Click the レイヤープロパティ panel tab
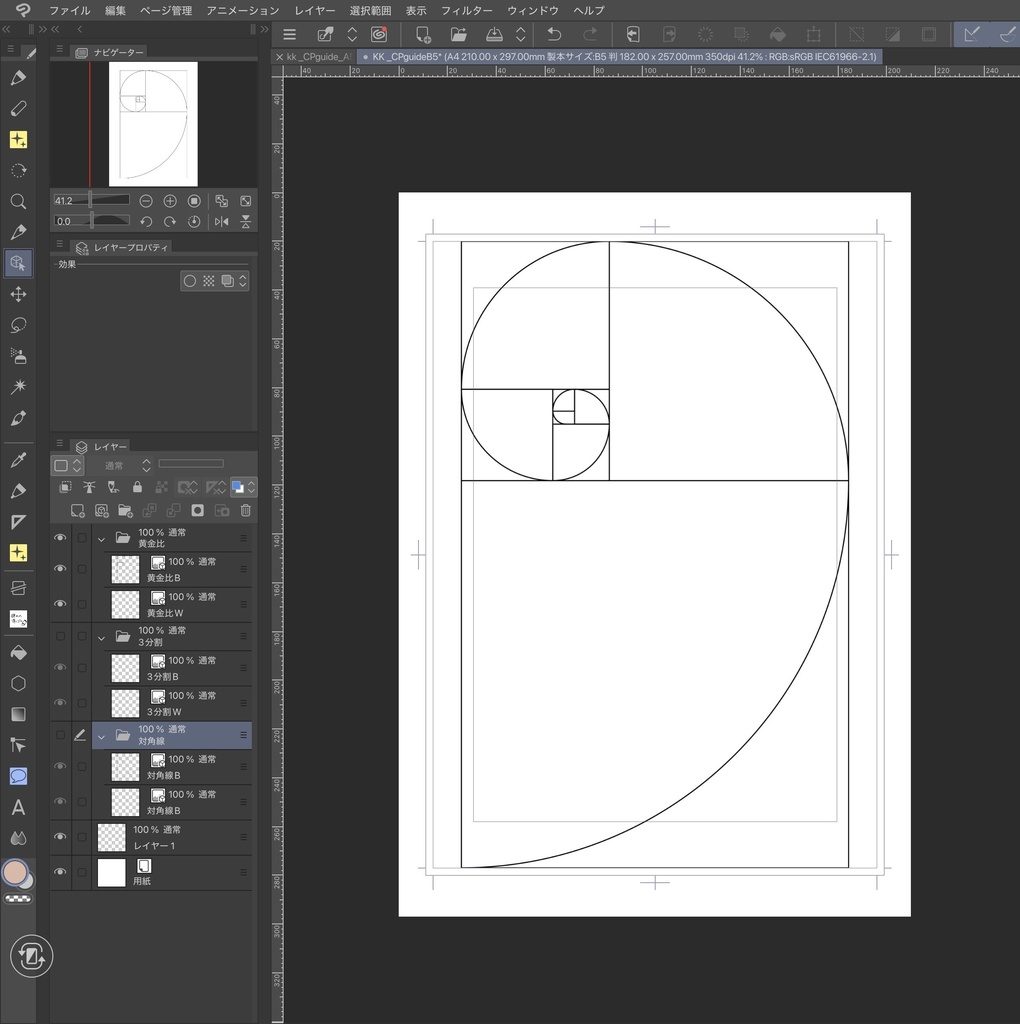 [x=122, y=247]
